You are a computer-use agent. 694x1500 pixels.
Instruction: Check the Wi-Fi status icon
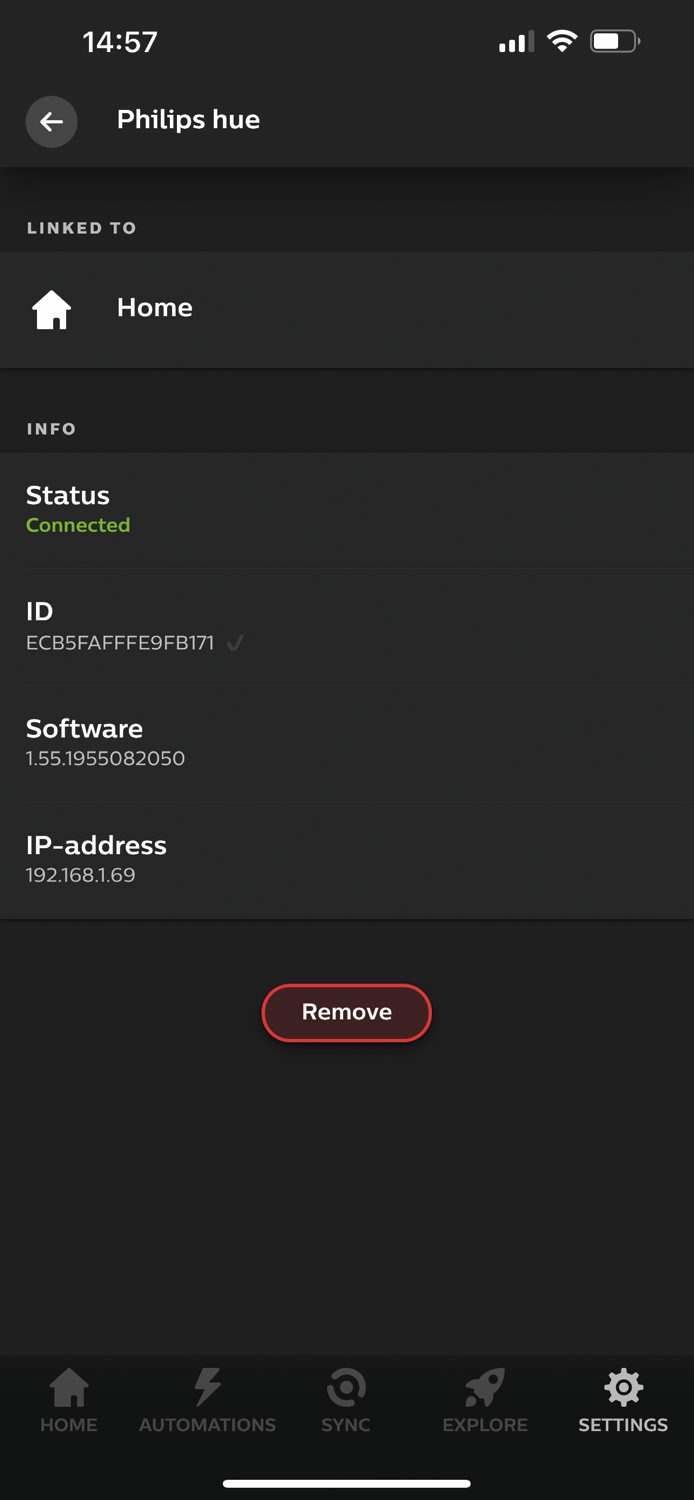(562, 42)
